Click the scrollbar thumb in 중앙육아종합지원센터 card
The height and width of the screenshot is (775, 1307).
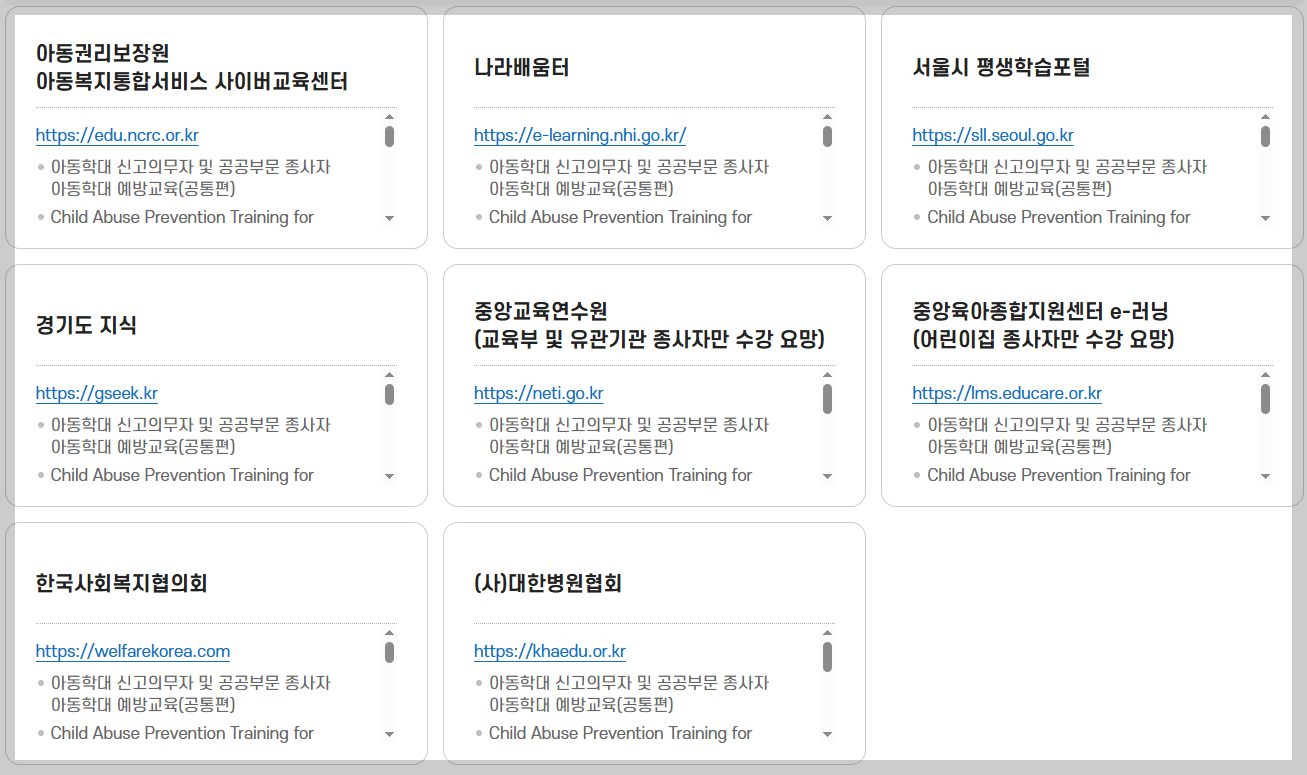click(x=1265, y=399)
